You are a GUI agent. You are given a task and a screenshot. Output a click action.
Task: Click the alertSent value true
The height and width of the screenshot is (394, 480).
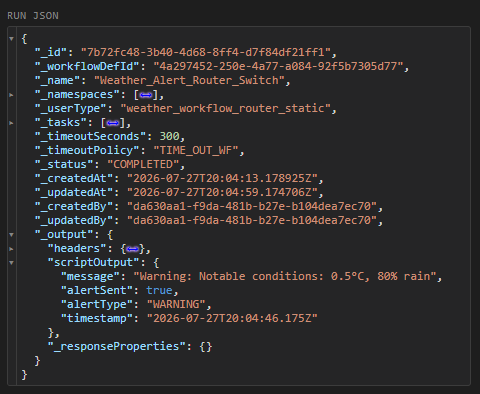(159, 290)
